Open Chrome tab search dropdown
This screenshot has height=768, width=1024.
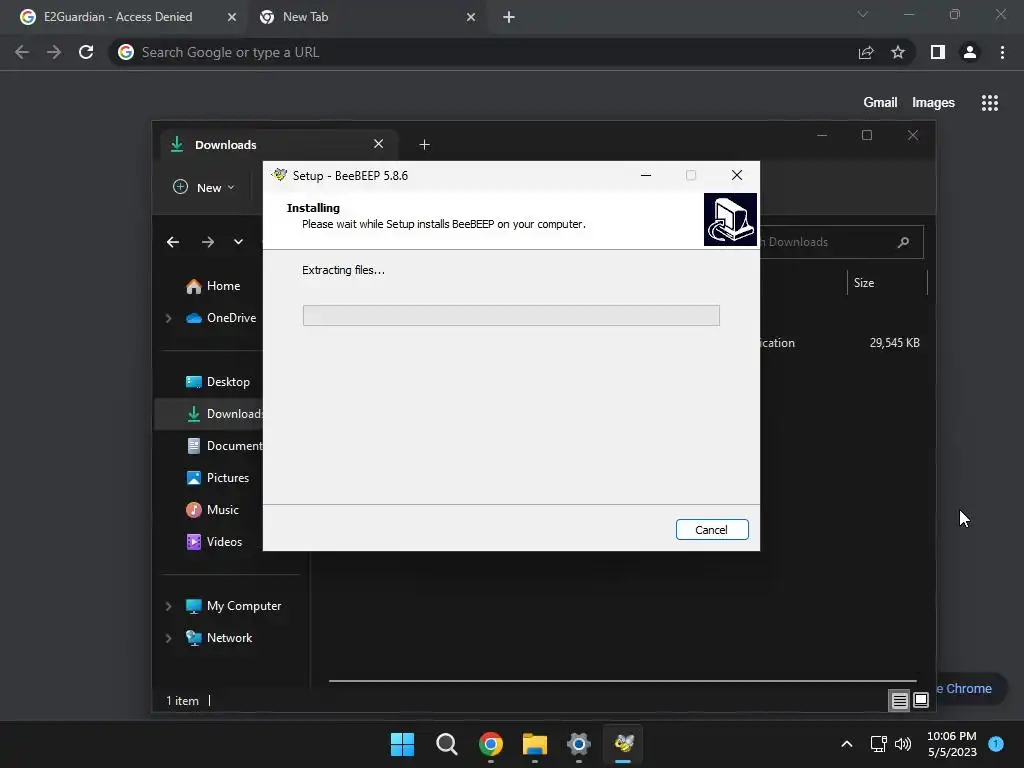click(863, 14)
